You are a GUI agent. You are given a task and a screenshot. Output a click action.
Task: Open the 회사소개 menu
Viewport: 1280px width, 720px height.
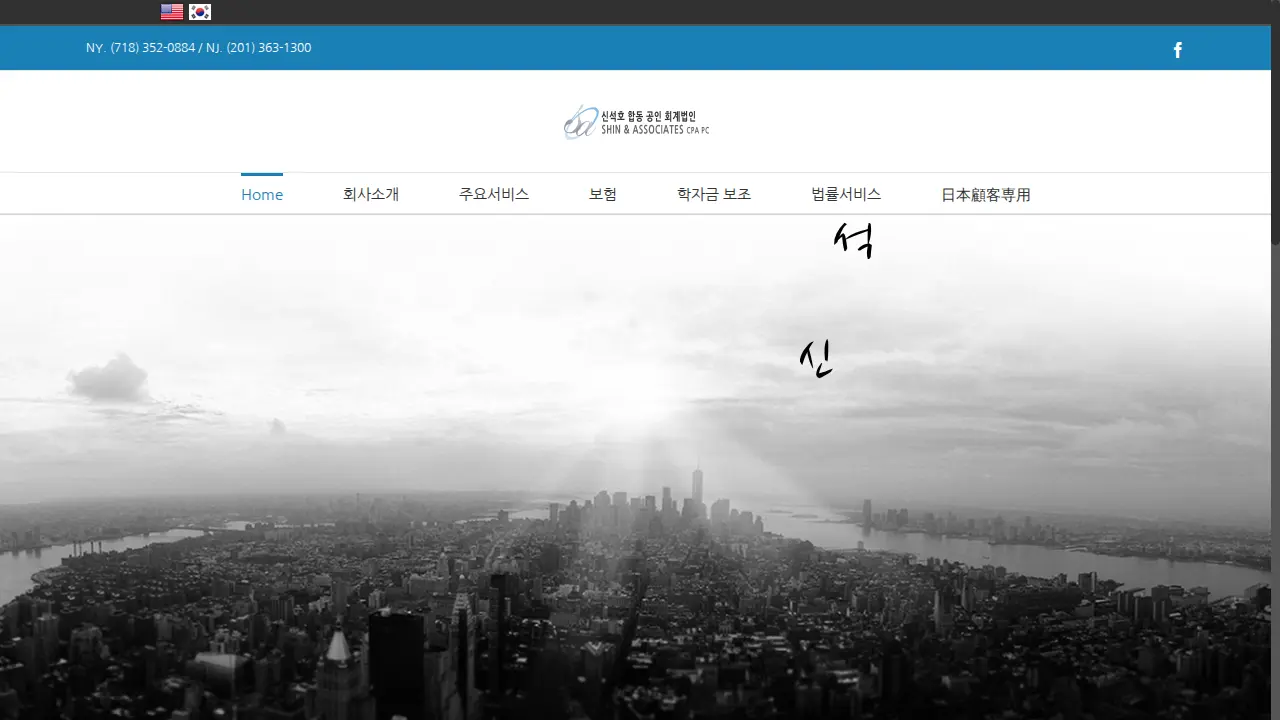click(371, 195)
